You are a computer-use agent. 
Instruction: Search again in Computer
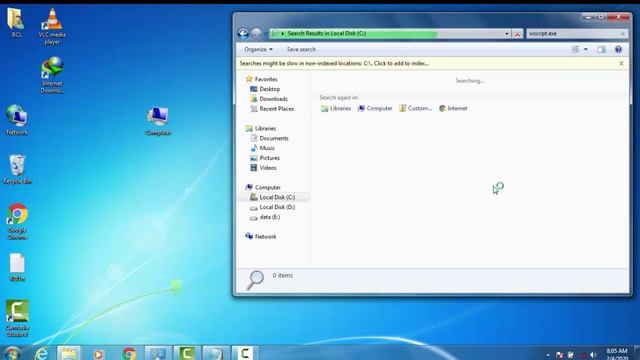click(375, 109)
